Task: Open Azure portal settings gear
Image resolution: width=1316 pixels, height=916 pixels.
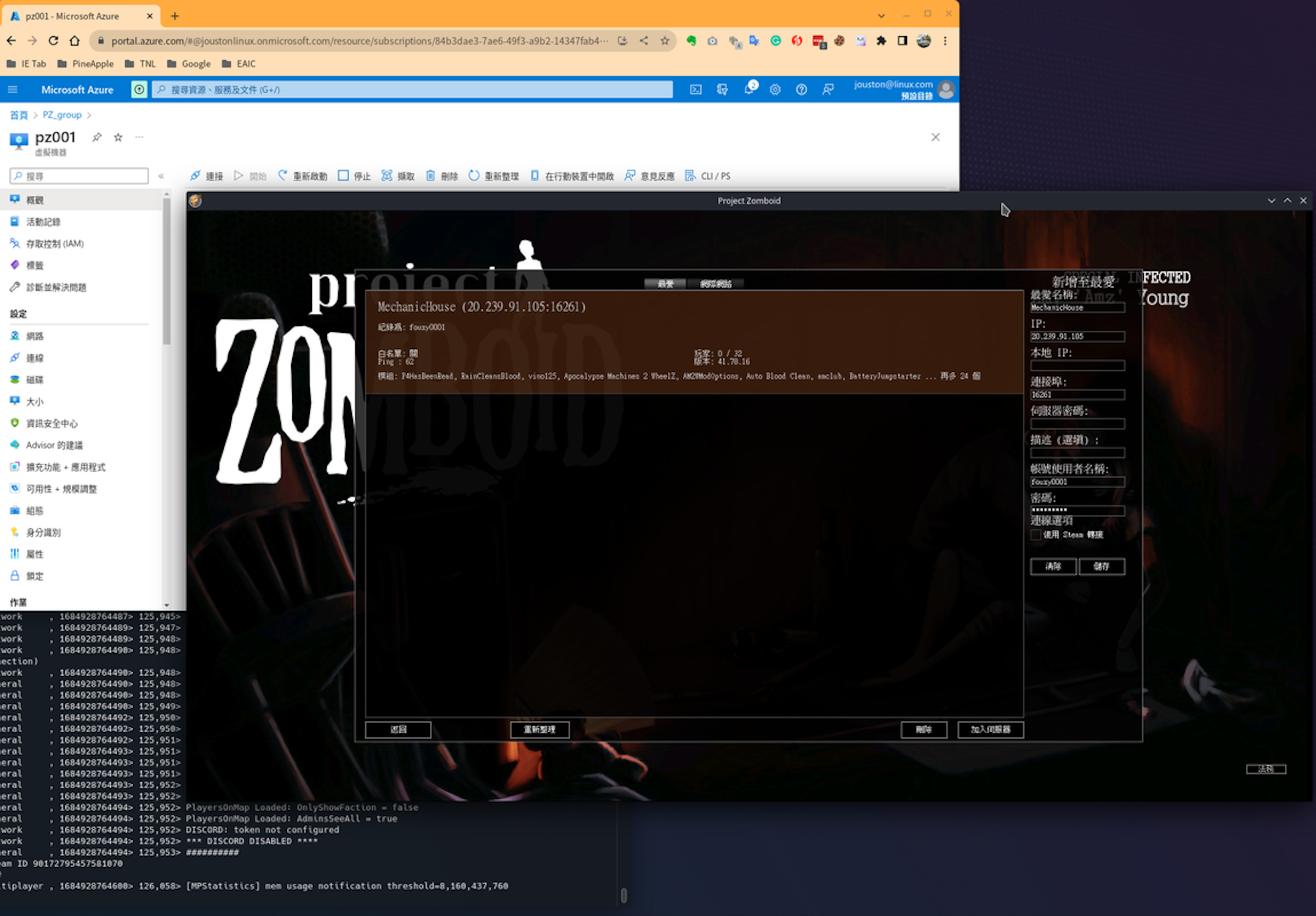Action: (x=775, y=89)
